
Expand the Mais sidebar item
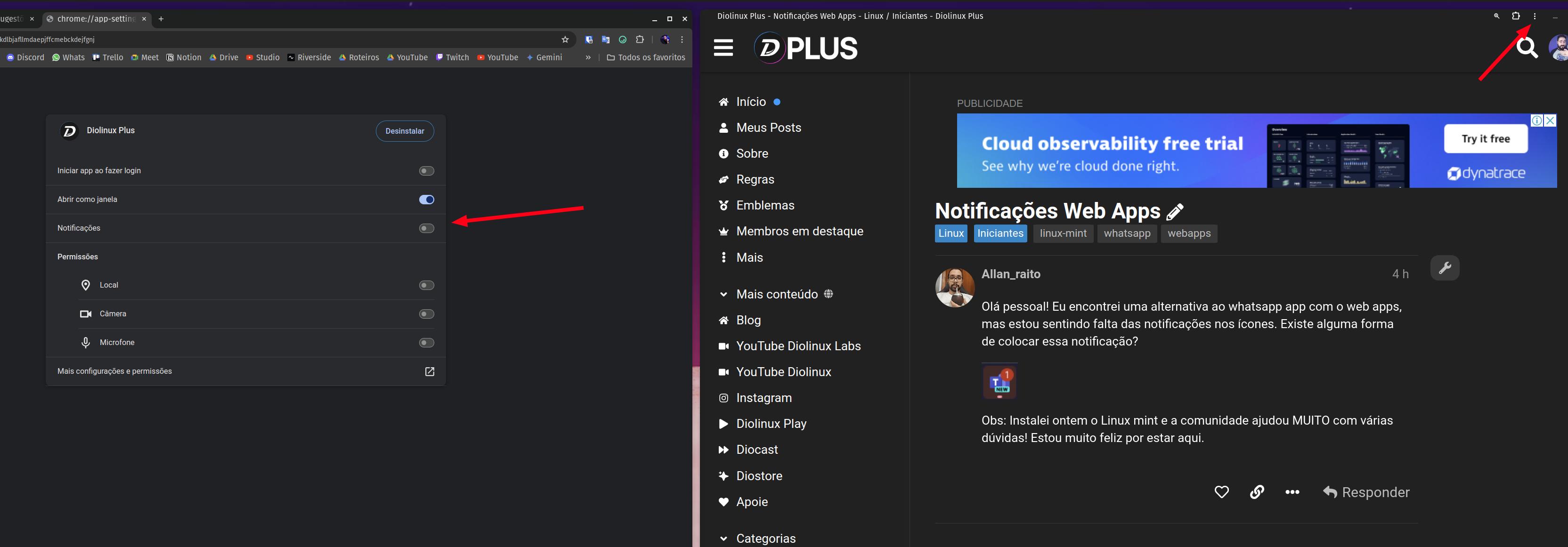(741, 257)
